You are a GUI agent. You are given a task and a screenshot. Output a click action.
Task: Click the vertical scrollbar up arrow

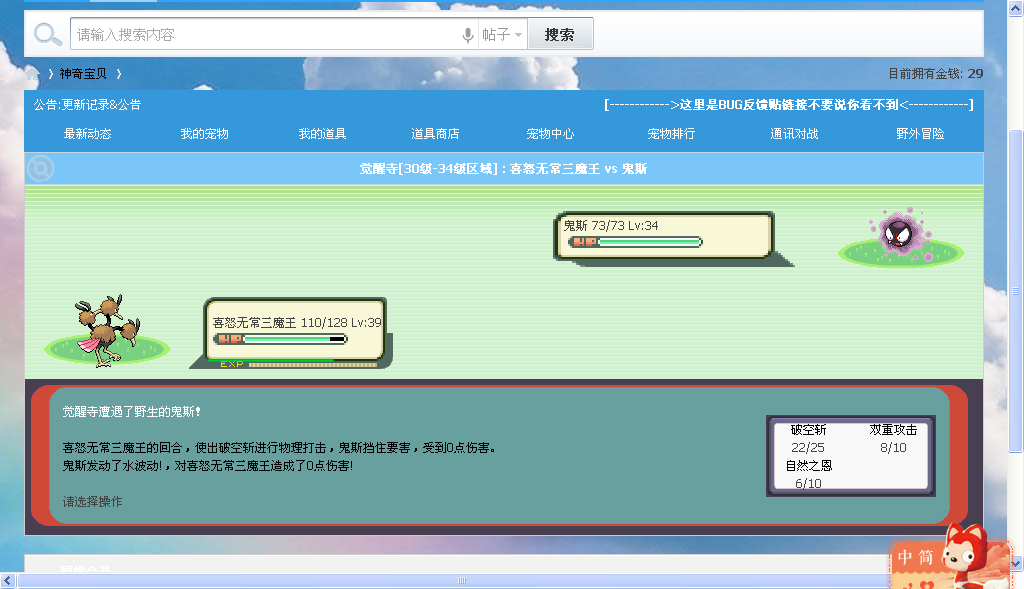point(1016,8)
